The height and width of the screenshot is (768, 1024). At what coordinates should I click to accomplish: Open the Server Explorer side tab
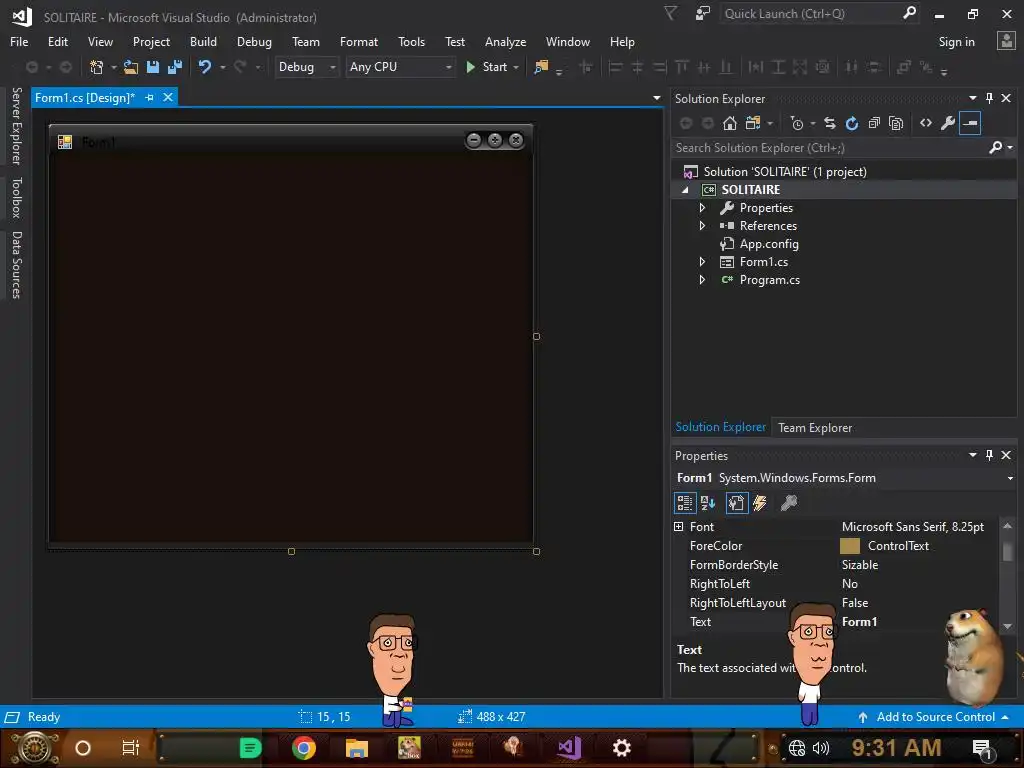(17, 126)
